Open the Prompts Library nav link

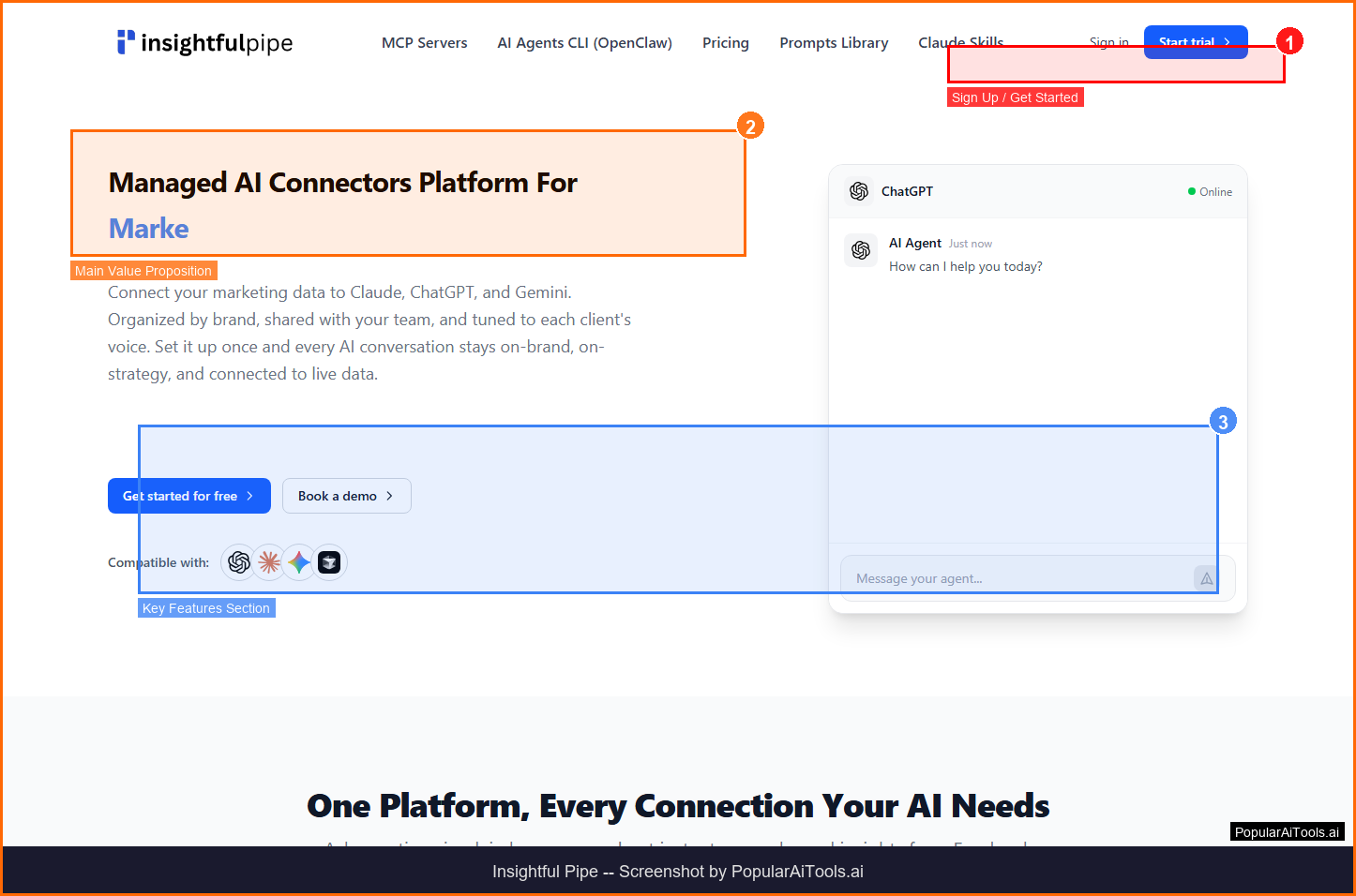[834, 43]
